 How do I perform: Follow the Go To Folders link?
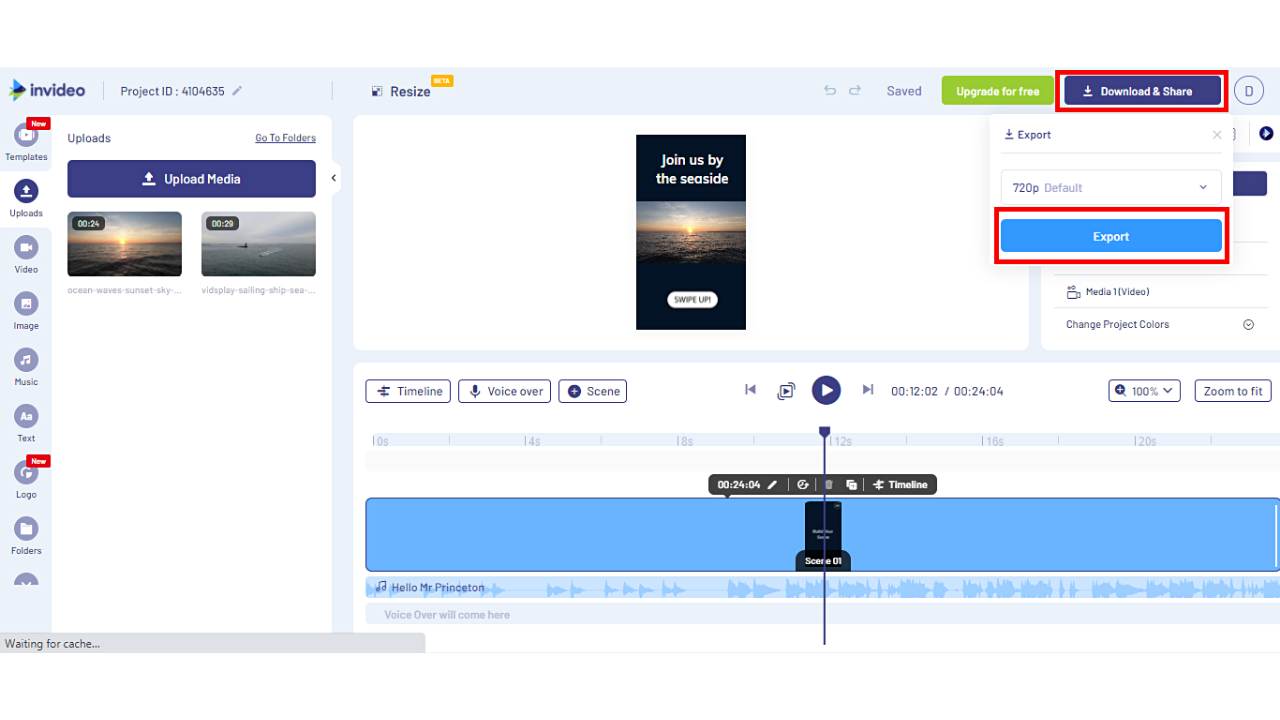[x=285, y=137]
